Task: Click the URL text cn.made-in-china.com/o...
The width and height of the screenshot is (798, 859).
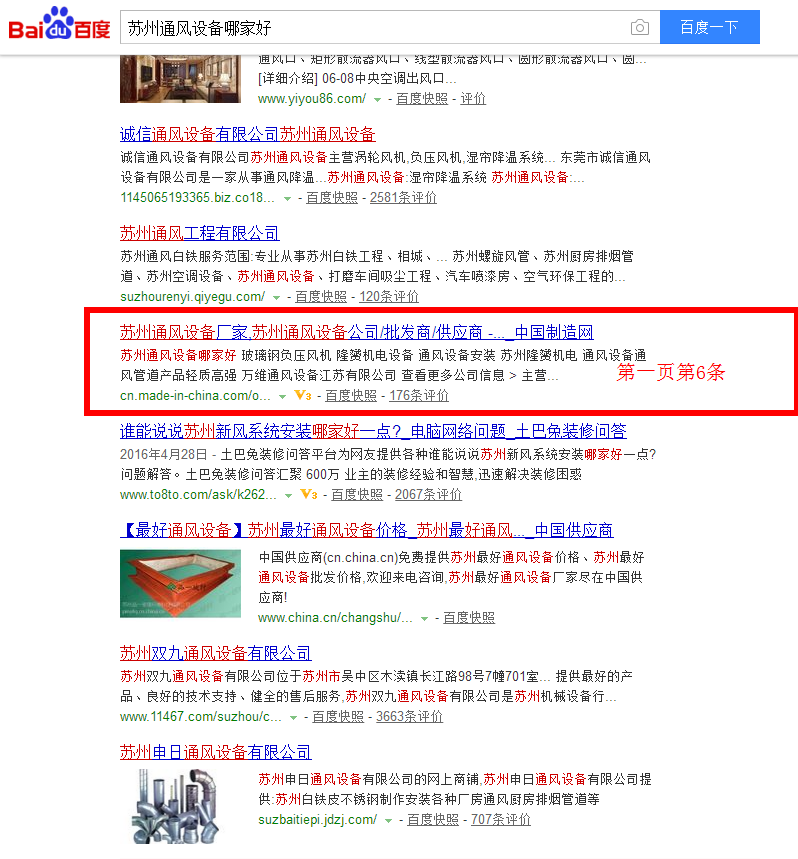Action: click(x=195, y=396)
